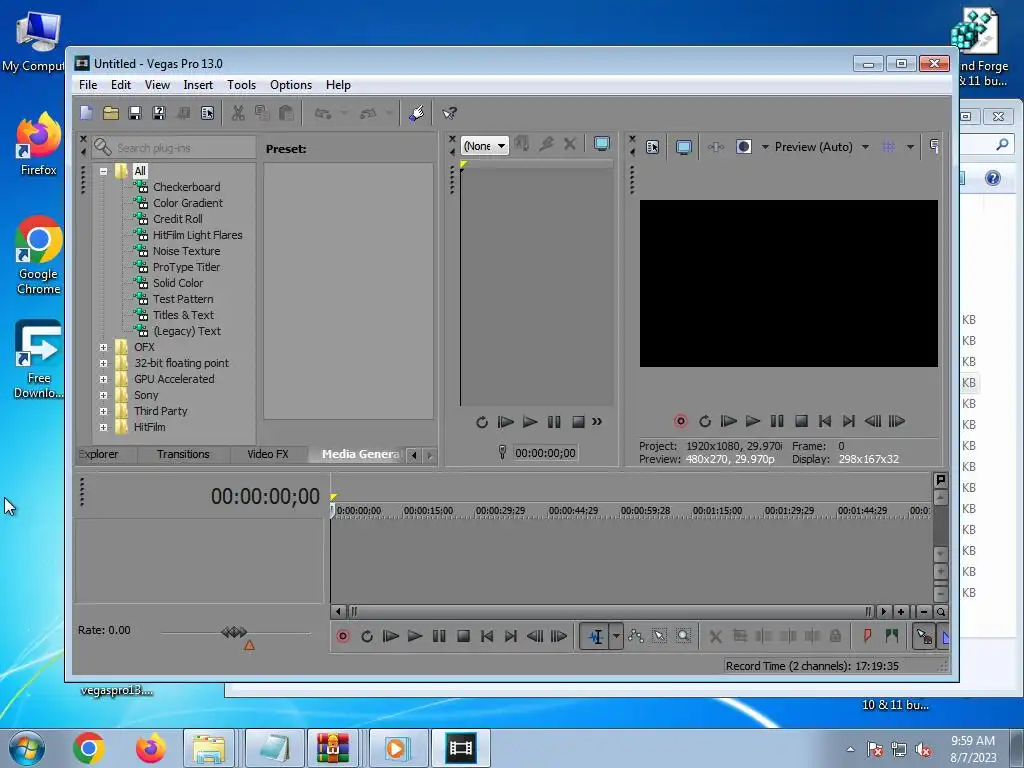Select ProType Titler in the list

click(186, 267)
